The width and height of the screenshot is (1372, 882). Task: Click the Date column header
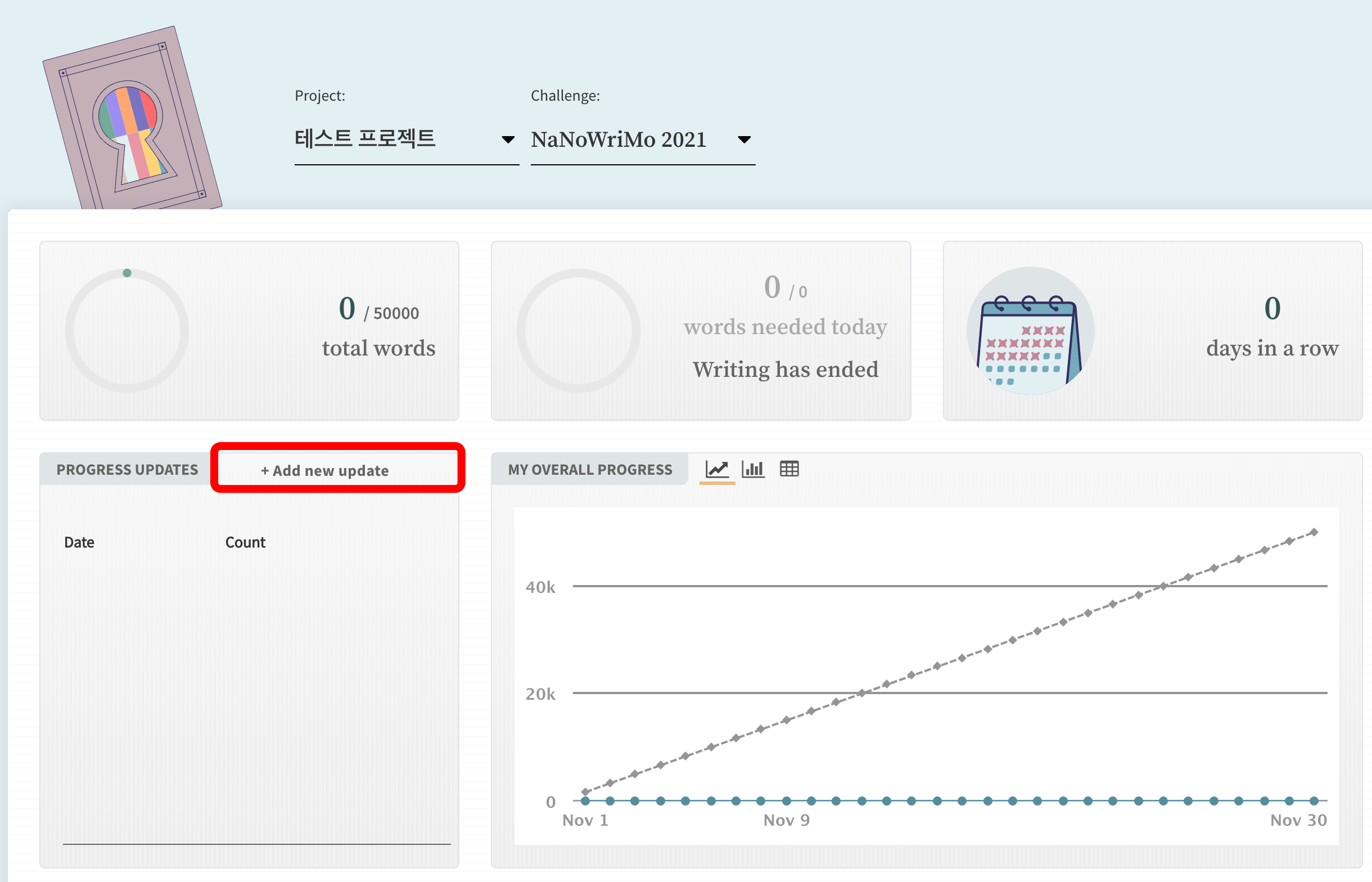pyautogui.click(x=79, y=542)
